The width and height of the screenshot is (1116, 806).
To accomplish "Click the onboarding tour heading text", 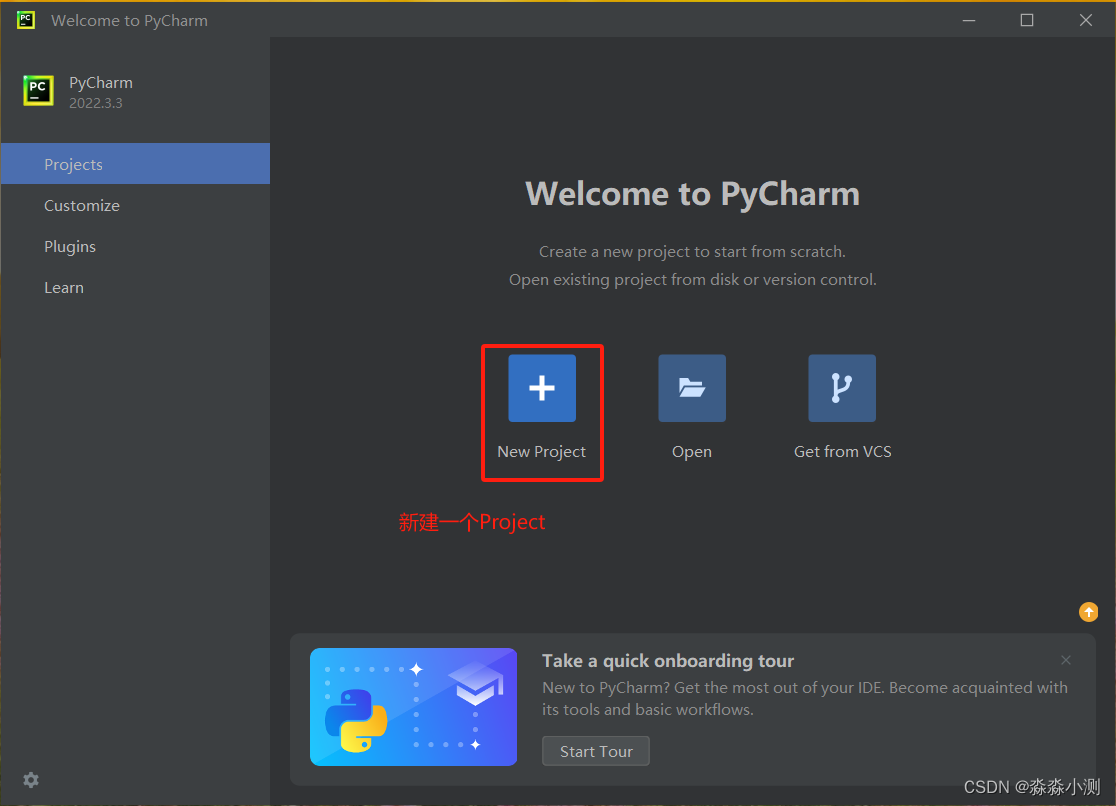I will pyautogui.click(x=667, y=661).
